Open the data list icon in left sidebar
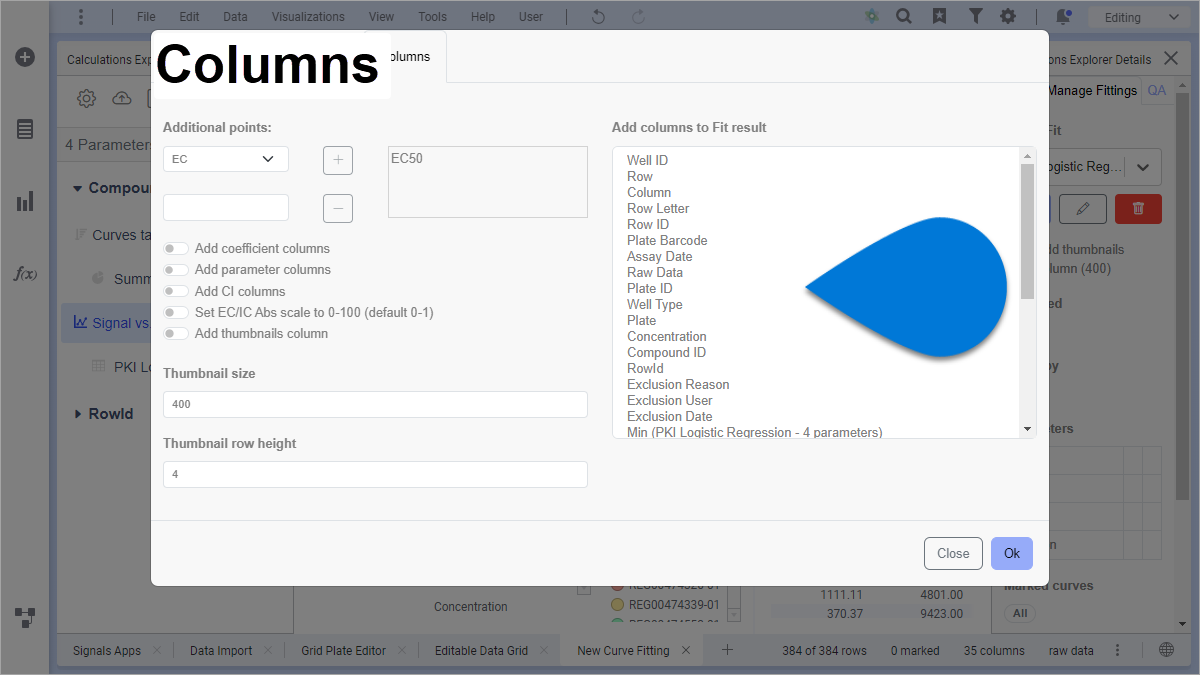This screenshot has height=675, width=1200. (25, 129)
